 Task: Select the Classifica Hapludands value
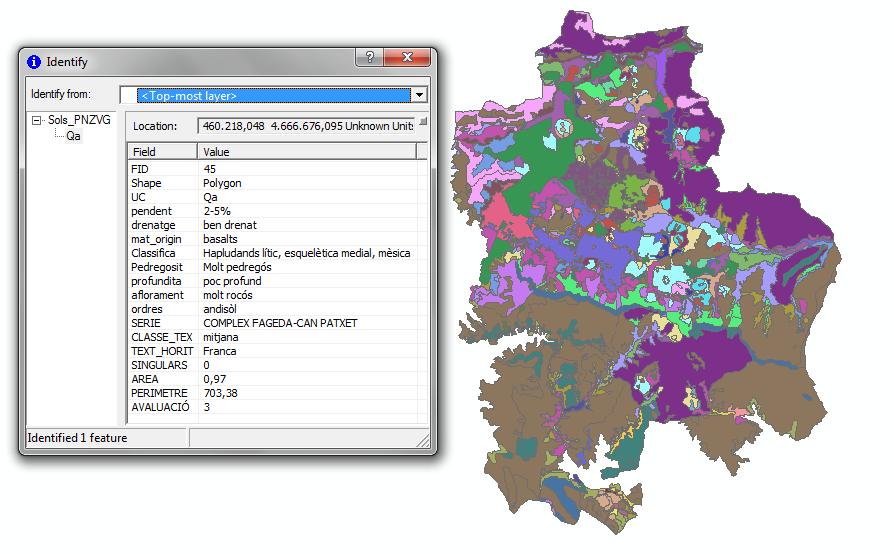tap(306, 253)
